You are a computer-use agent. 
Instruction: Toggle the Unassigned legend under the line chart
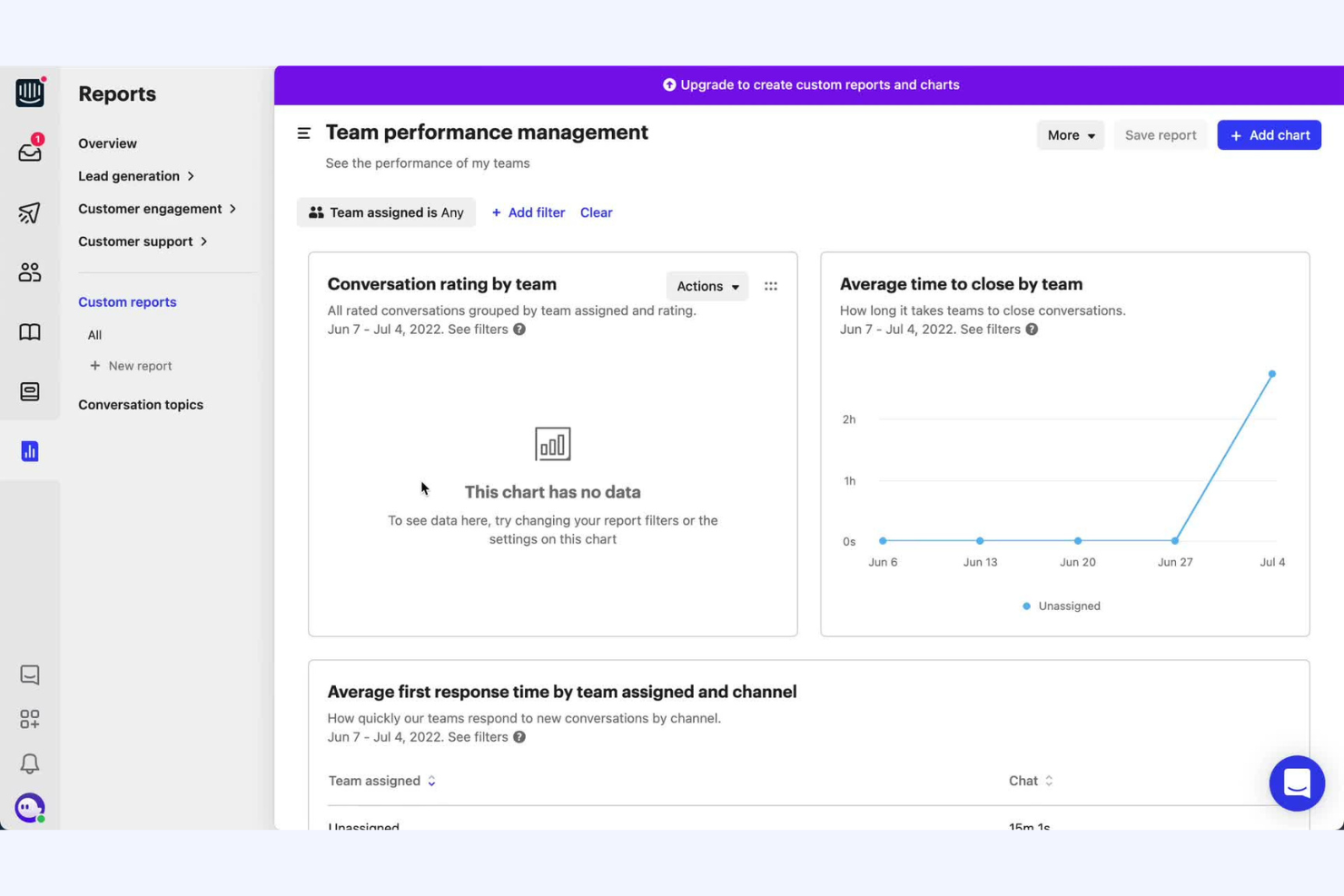tap(1061, 606)
